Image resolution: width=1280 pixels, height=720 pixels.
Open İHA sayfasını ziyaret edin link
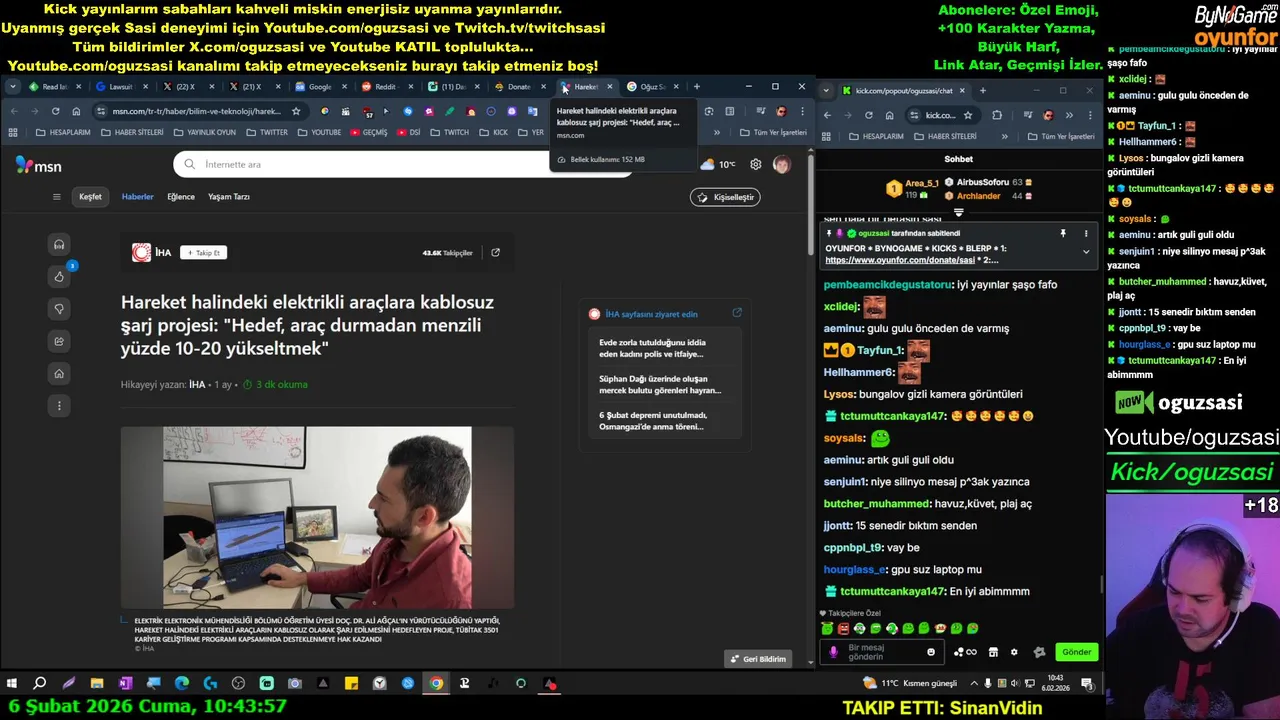pos(651,314)
